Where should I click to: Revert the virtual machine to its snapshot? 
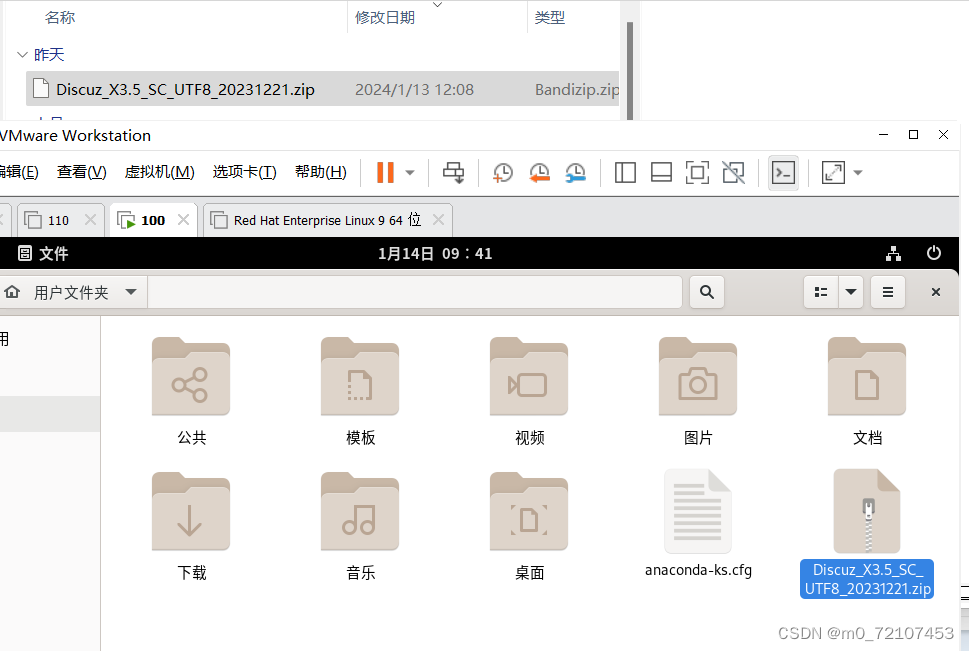pyautogui.click(x=539, y=172)
